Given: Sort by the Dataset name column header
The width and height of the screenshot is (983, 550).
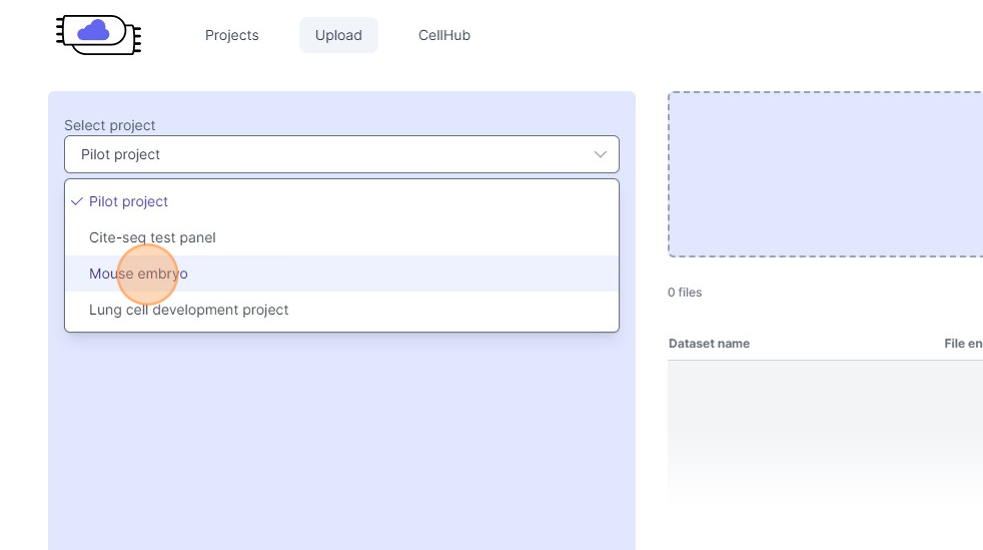Looking at the screenshot, I should 709,343.
